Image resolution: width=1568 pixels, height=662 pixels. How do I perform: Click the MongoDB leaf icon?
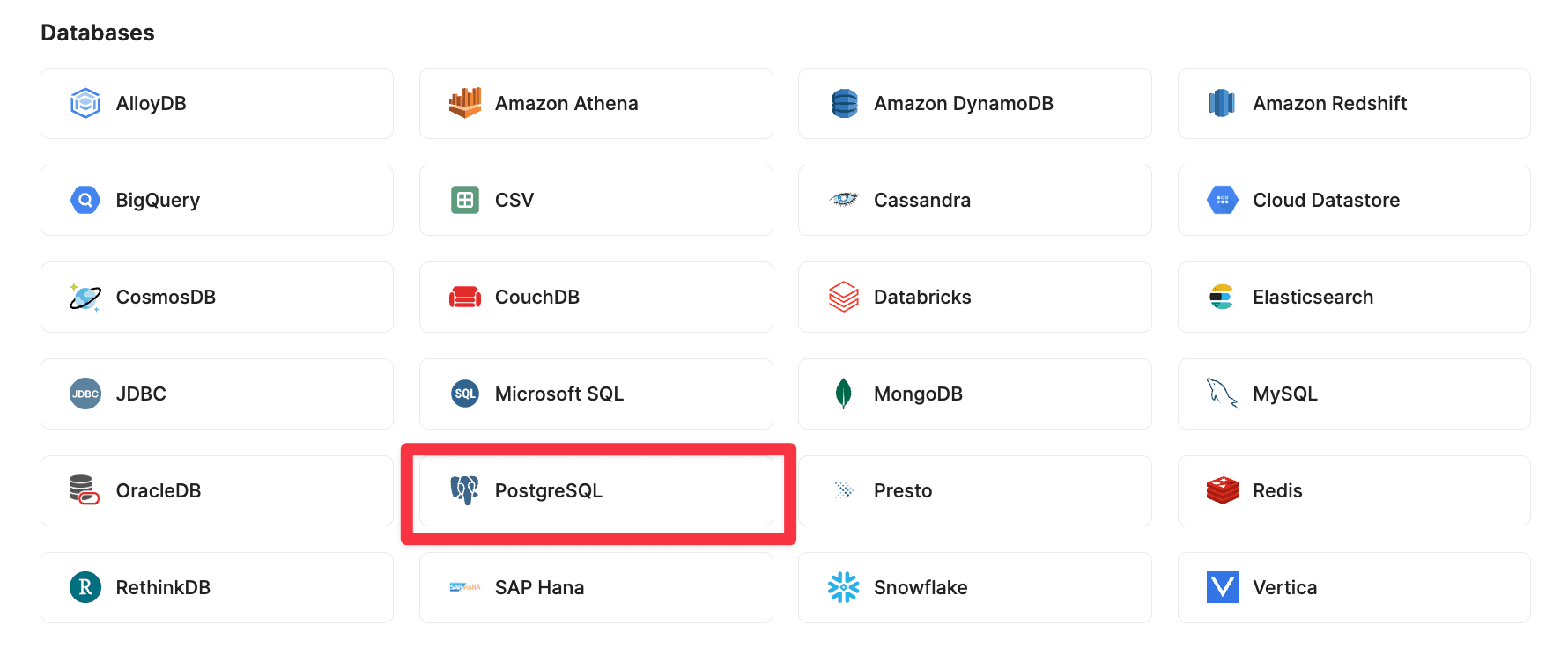point(843,394)
